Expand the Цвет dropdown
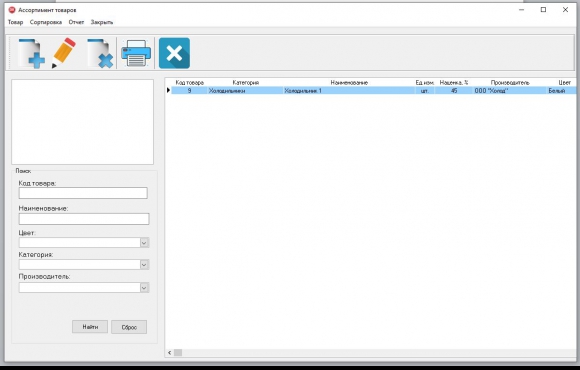 coord(144,243)
